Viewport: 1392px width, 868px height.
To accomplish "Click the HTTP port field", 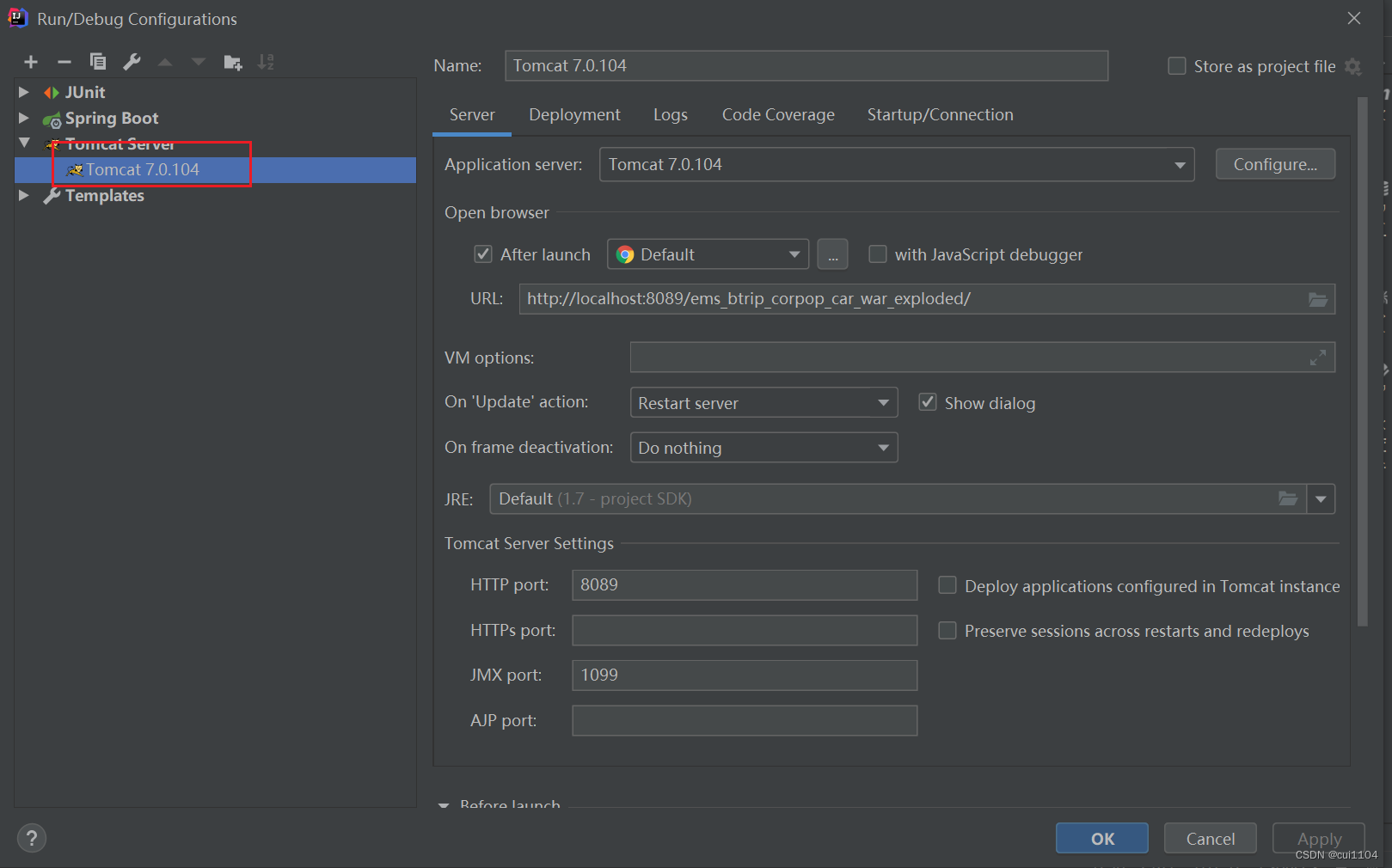I will click(x=745, y=585).
